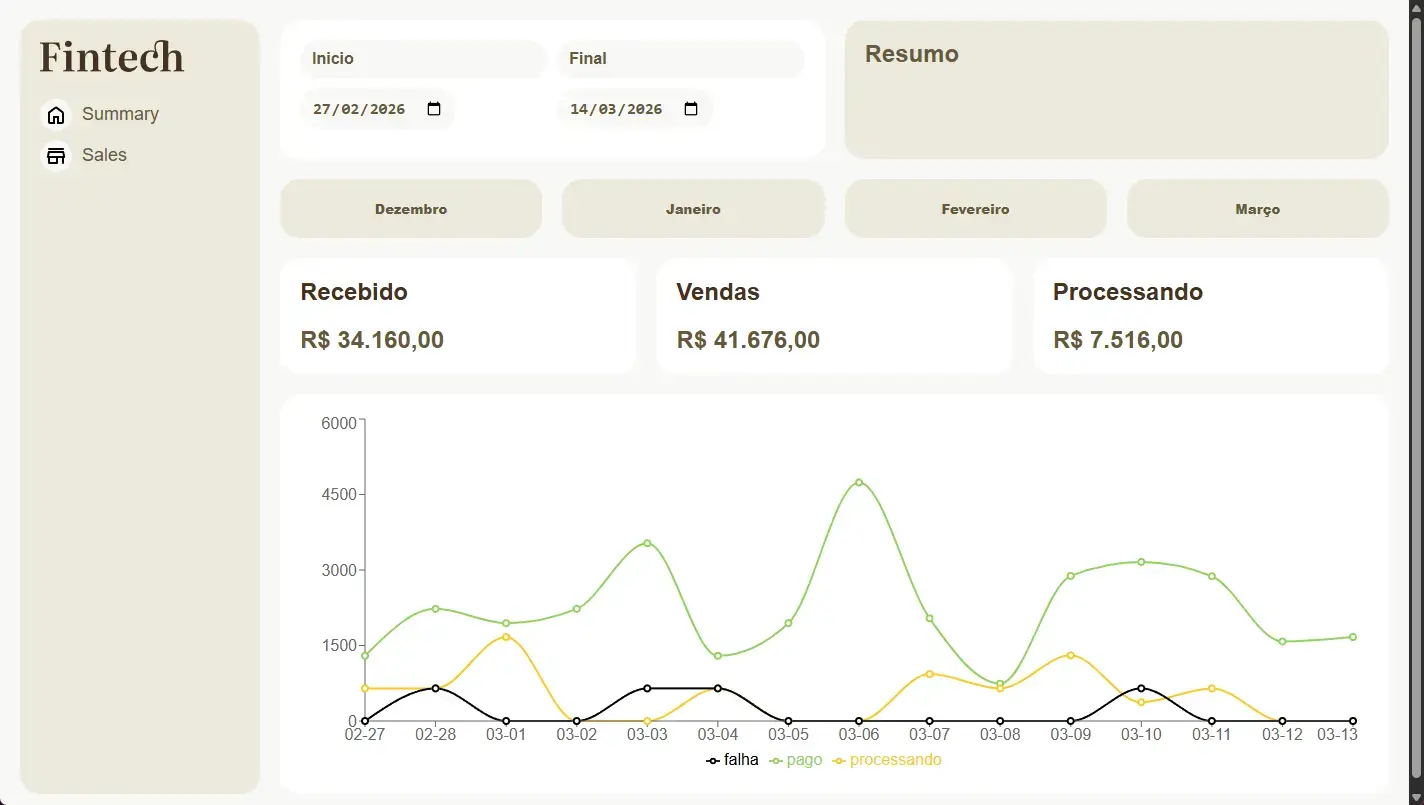The height and width of the screenshot is (805, 1424).
Task: Click the Fintech logo
Action: (x=112, y=57)
